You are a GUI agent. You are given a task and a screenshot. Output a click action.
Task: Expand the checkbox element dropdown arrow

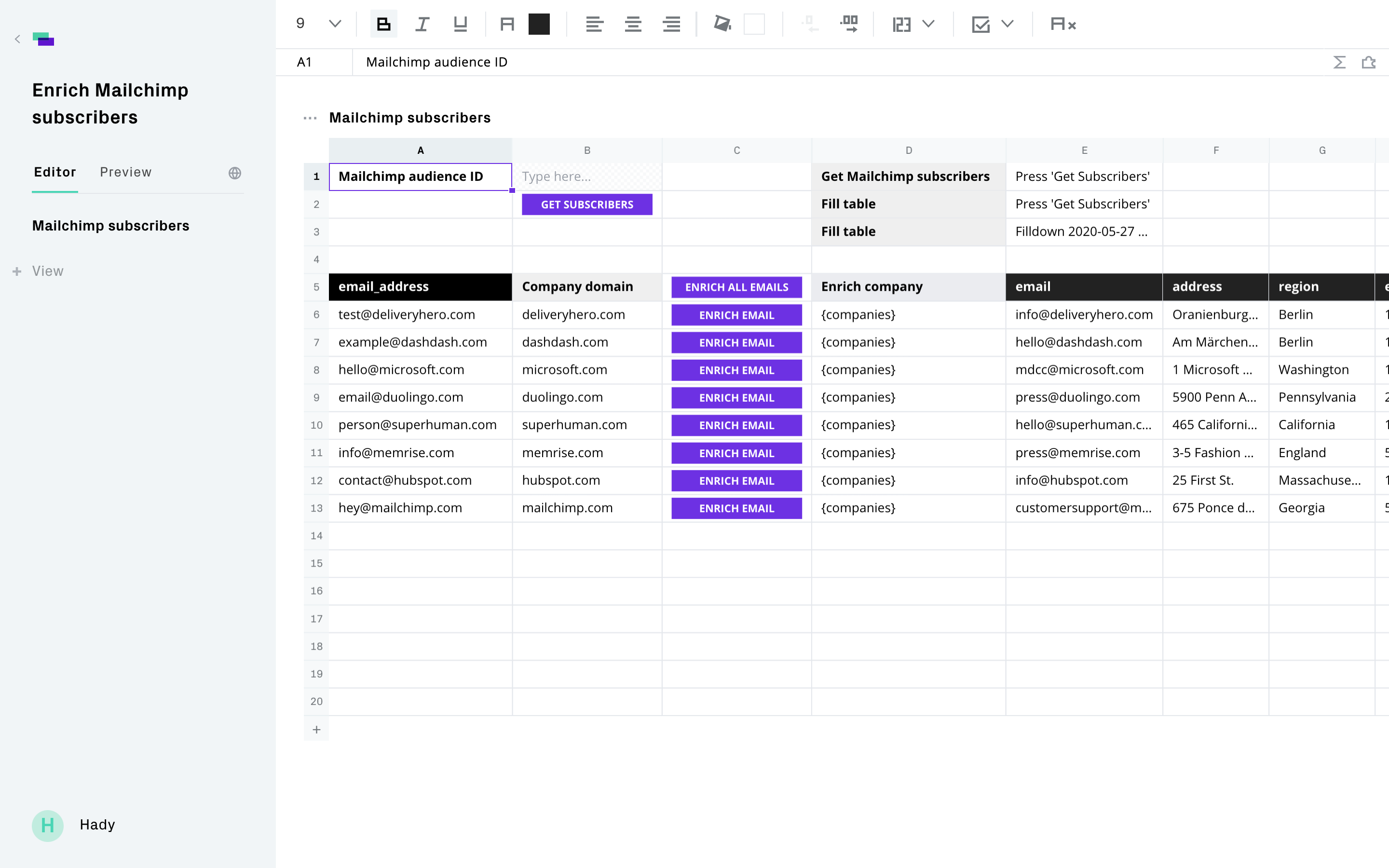[1008, 24]
